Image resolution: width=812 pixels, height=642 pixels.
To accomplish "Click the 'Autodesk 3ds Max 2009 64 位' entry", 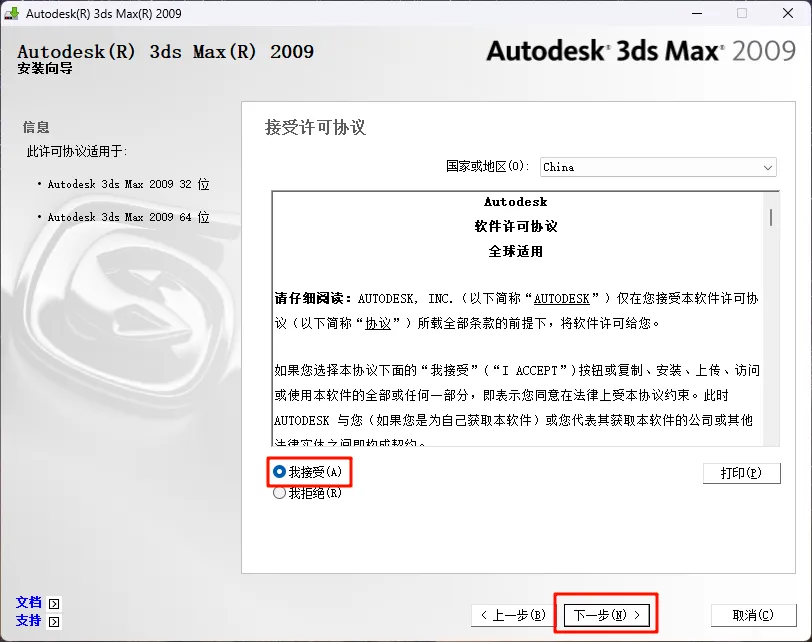I will pyautogui.click(x=128, y=217).
